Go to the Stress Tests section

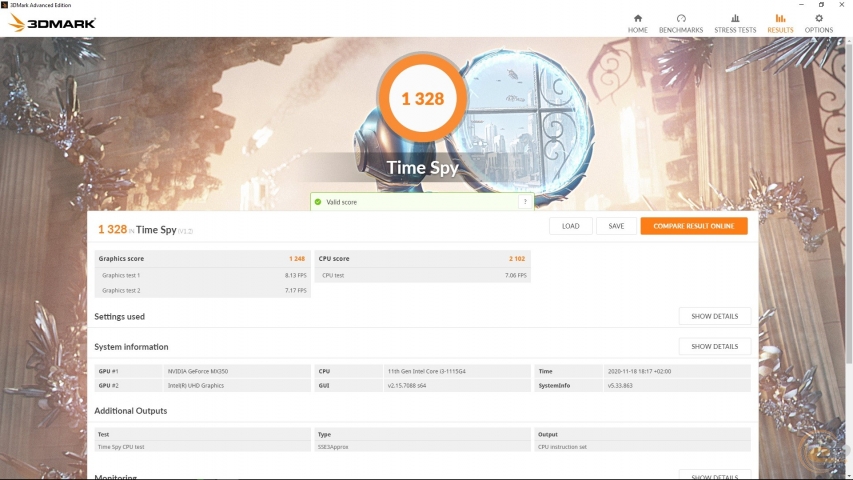pos(735,24)
